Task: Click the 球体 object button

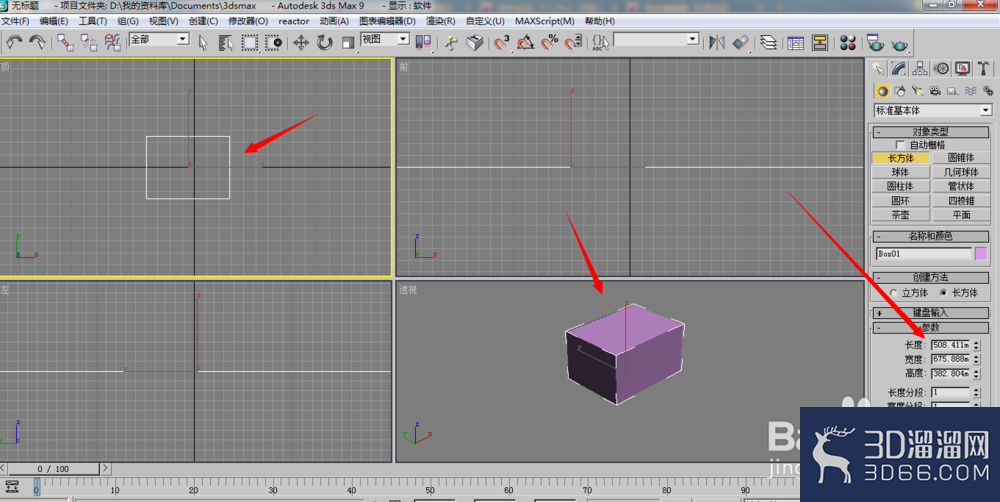Action: coord(901,172)
